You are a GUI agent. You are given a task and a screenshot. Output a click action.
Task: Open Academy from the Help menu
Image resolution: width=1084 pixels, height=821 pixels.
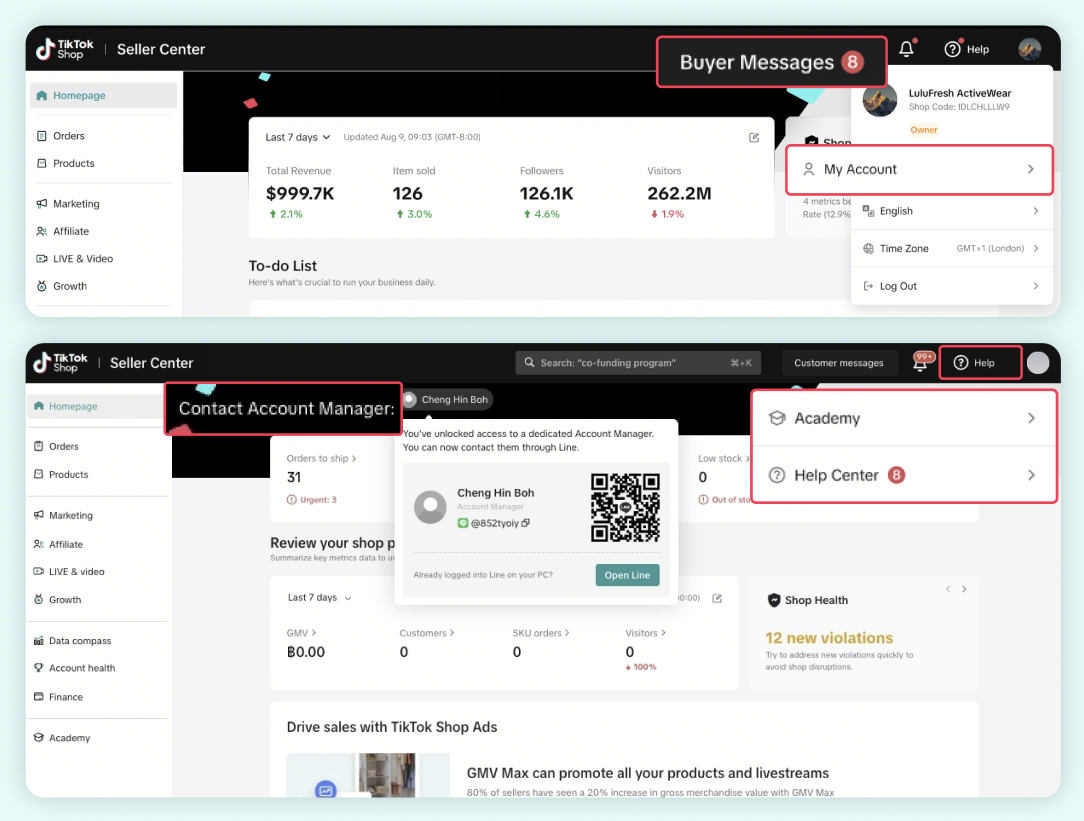[904, 418]
